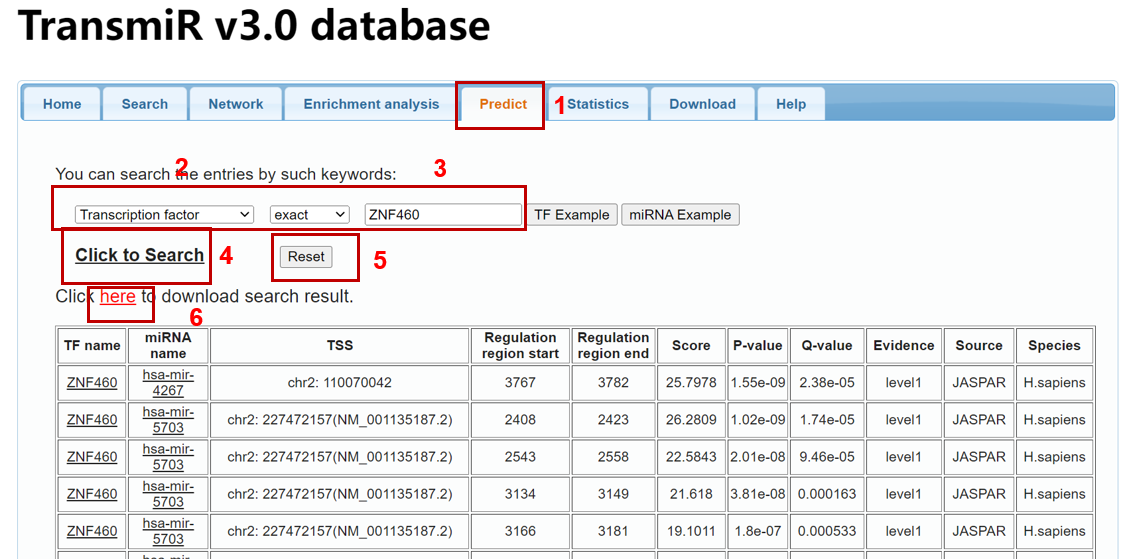Open hsa-mir-5703 link in row starting 3134
This screenshot has height=559, width=1125.
coord(168,494)
